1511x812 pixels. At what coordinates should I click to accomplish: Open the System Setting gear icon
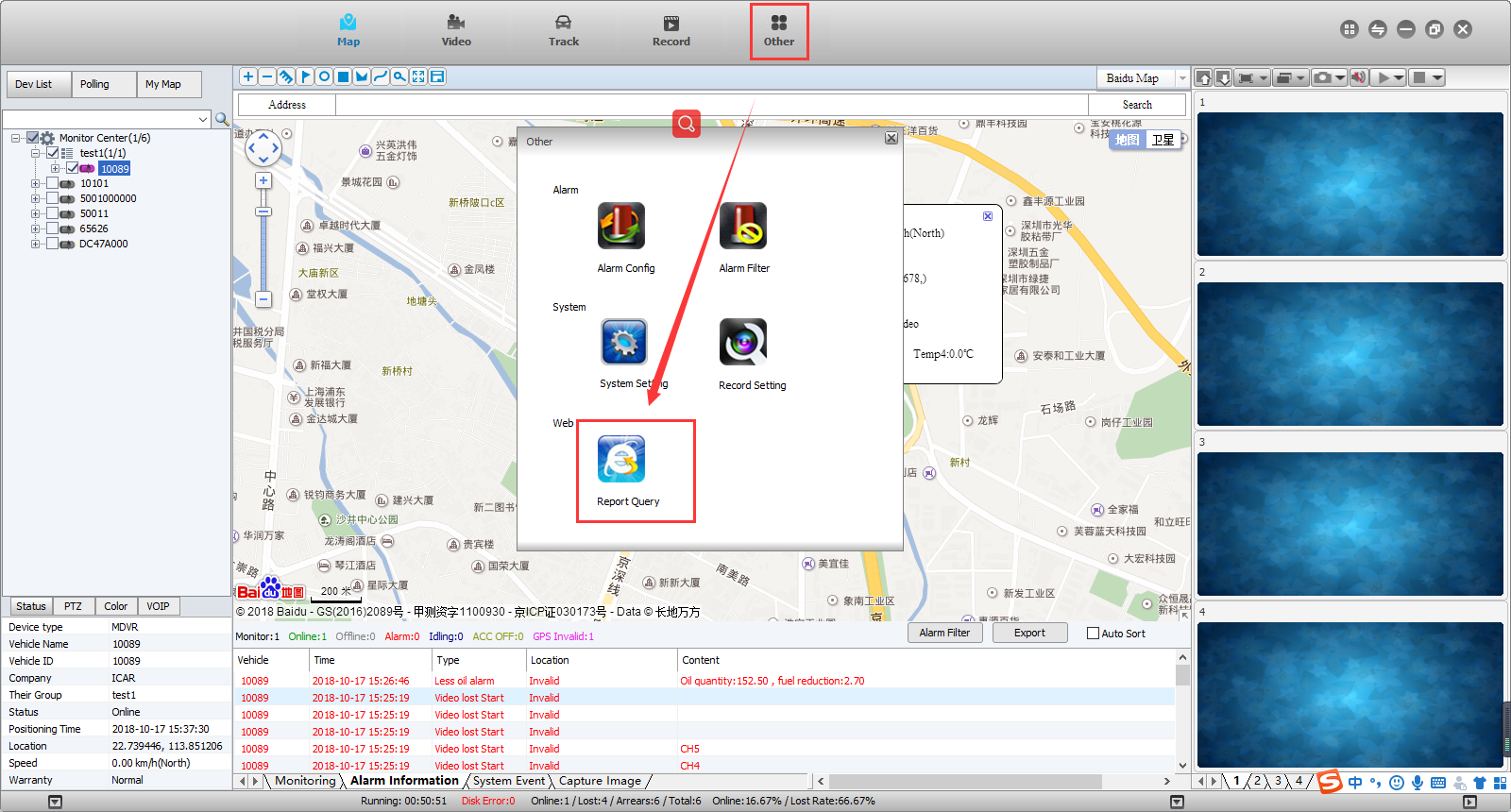pos(624,342)
